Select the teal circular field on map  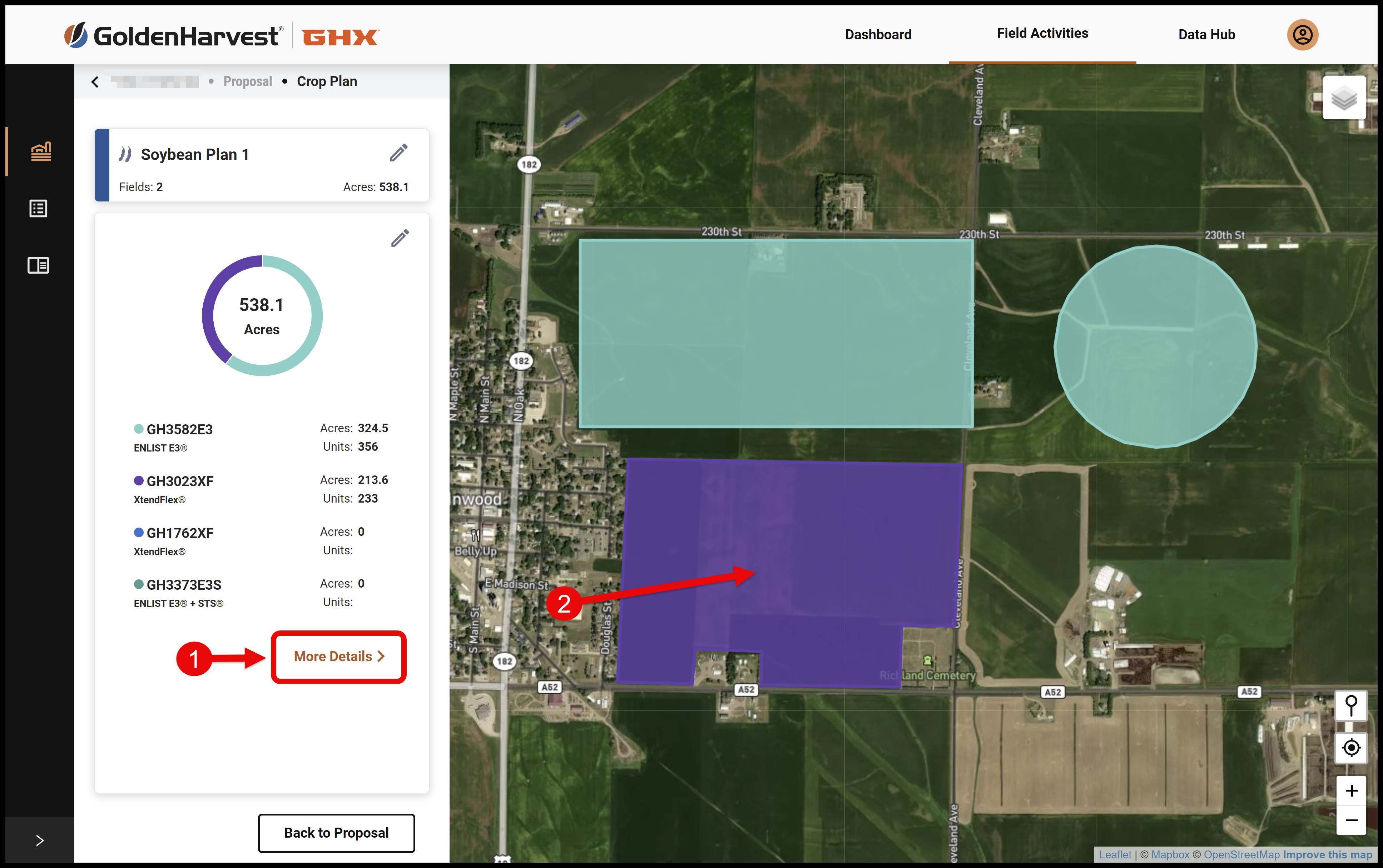coord(1156,346)
